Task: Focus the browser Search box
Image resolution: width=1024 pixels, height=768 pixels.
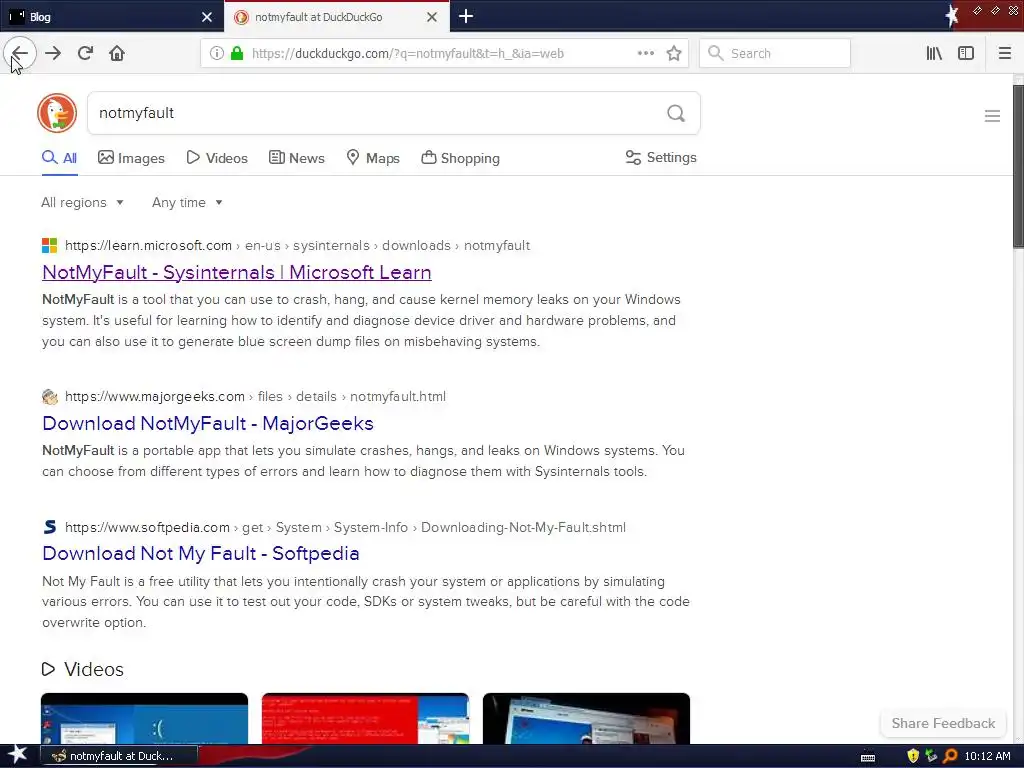Action: coord(775,54)
